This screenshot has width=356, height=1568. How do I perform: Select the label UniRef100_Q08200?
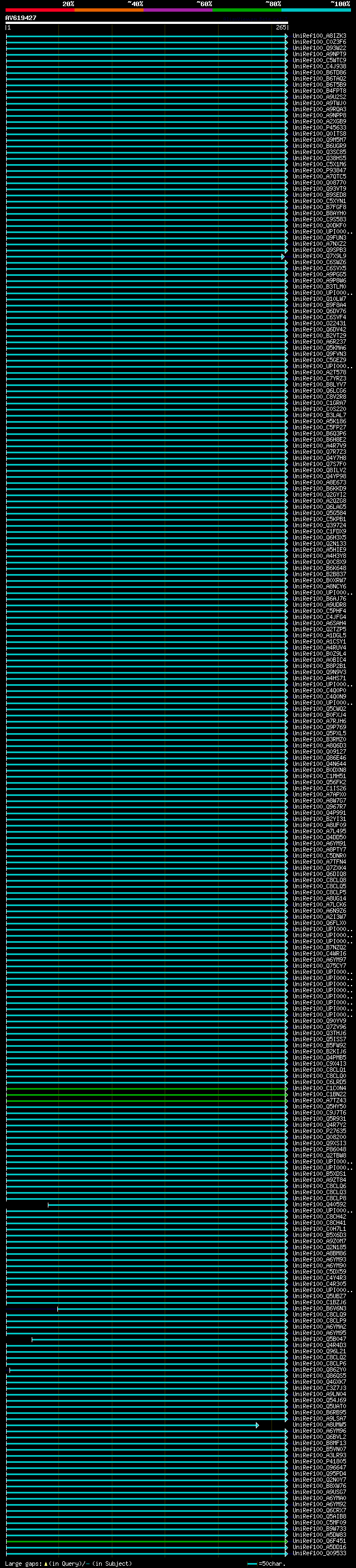pyautogui.click(x=319, y=1137)
